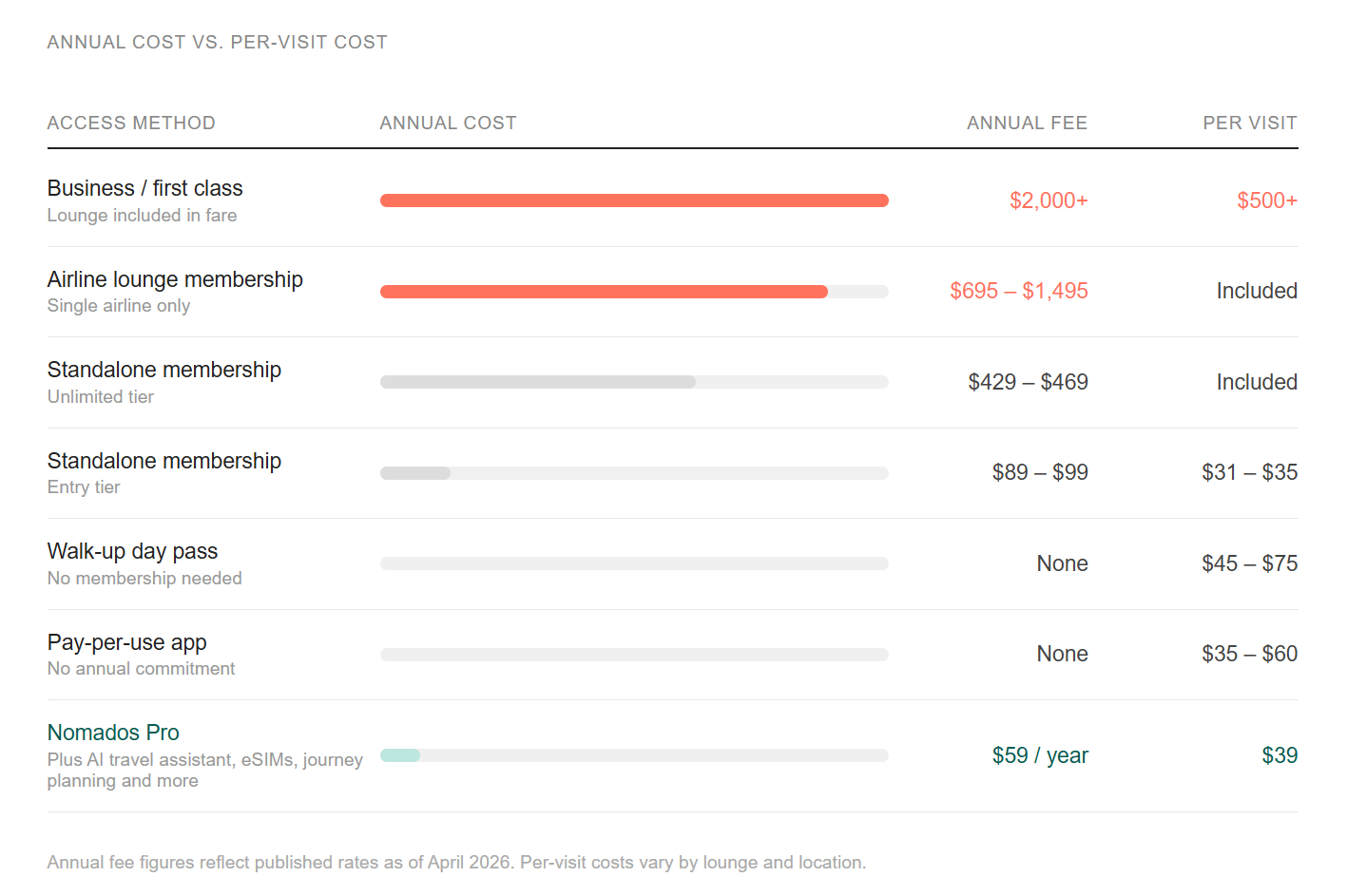This screenshot has height=896, width=1347.
Task: Click the $2,000+ annual fee value
Action: (x=1049, y=200)
